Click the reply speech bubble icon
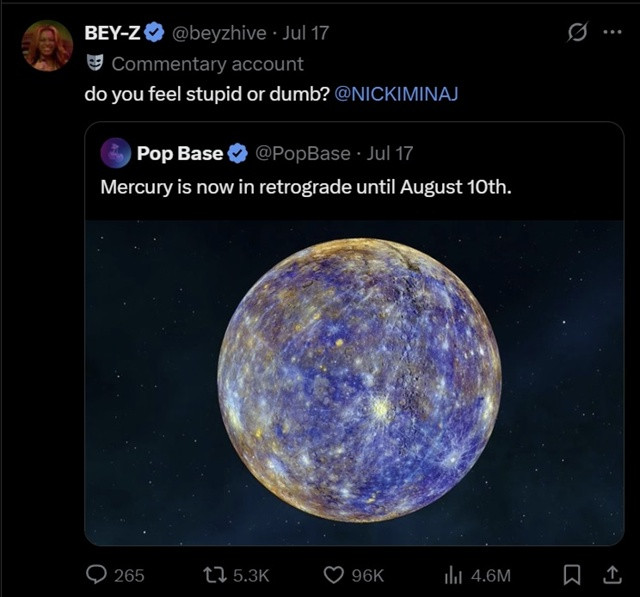 (96, 575)
